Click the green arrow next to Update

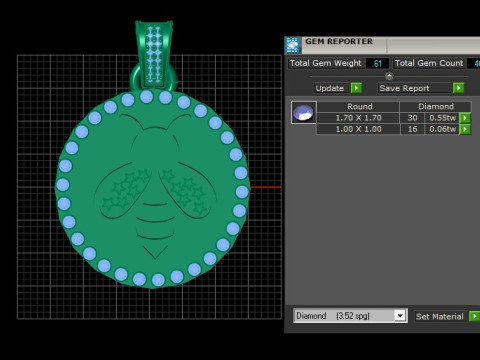[356, 88]
